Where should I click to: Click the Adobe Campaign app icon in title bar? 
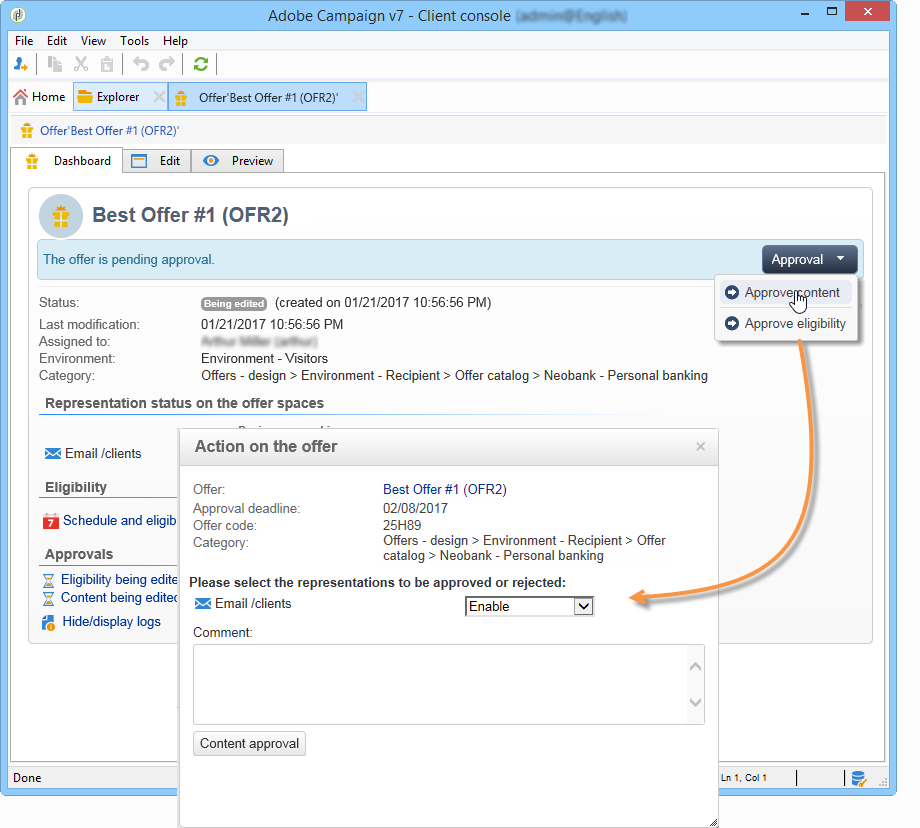[18, 15]
